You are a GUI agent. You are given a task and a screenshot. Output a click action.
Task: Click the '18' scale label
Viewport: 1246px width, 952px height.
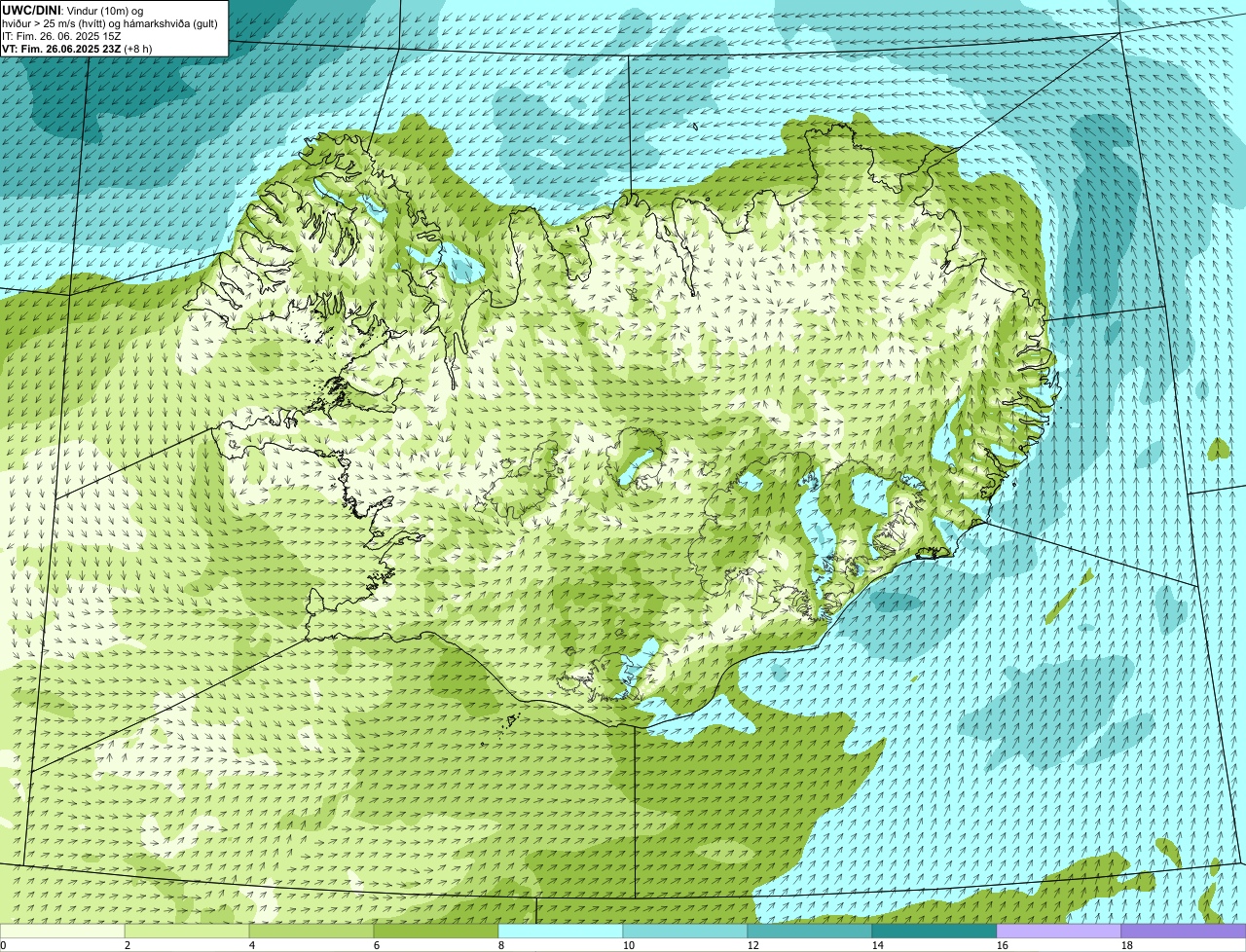click(1127, 945)
